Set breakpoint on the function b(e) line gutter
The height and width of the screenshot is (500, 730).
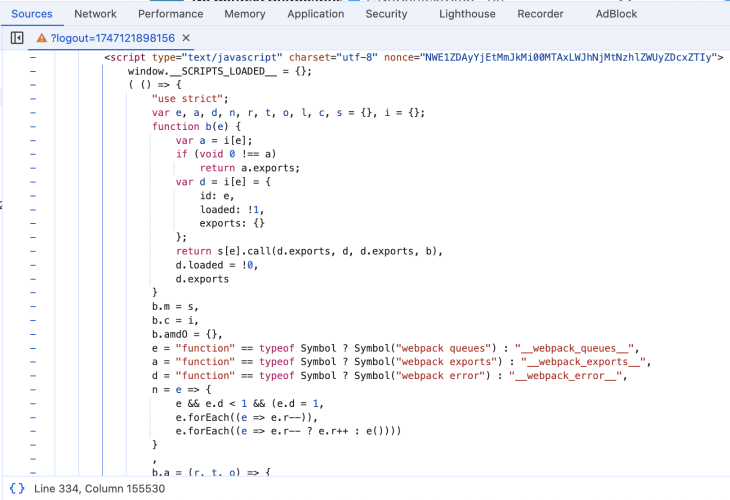pos(33,127)
